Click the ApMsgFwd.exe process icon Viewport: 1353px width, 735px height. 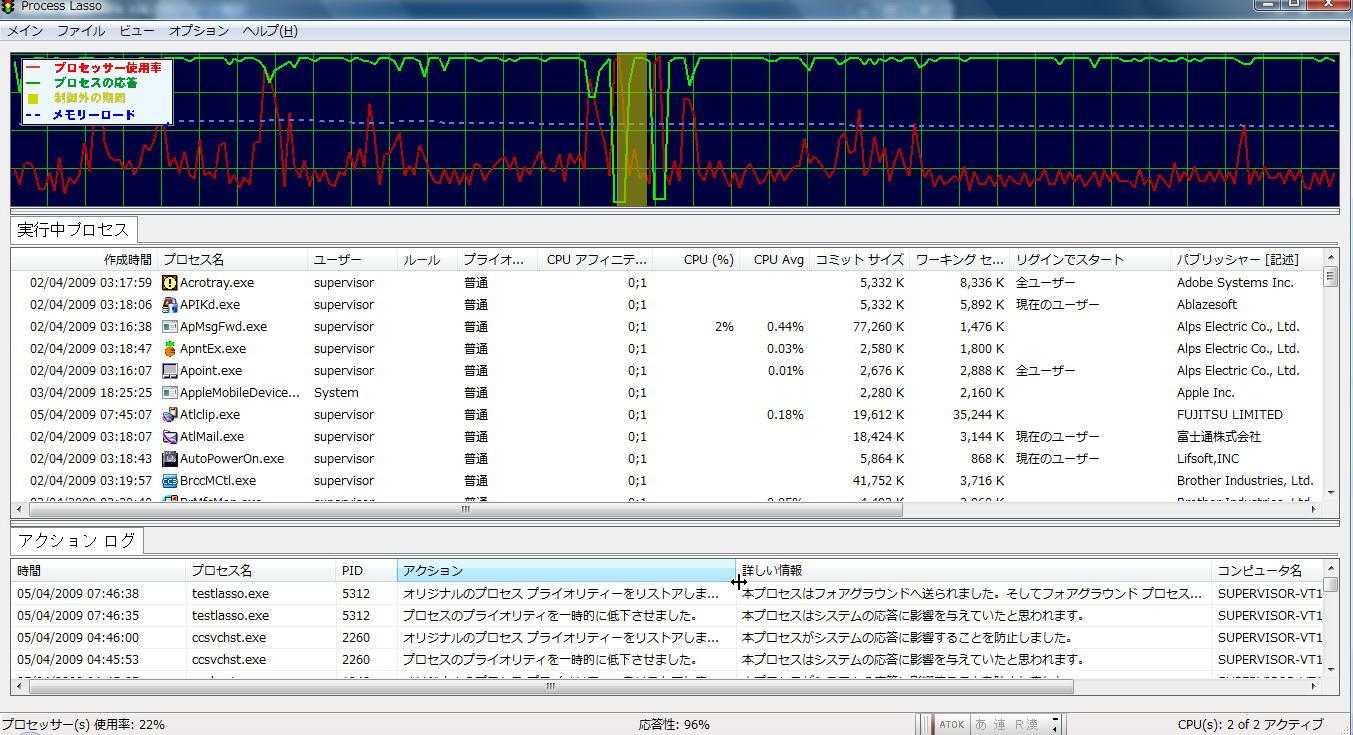click(169, 327)
